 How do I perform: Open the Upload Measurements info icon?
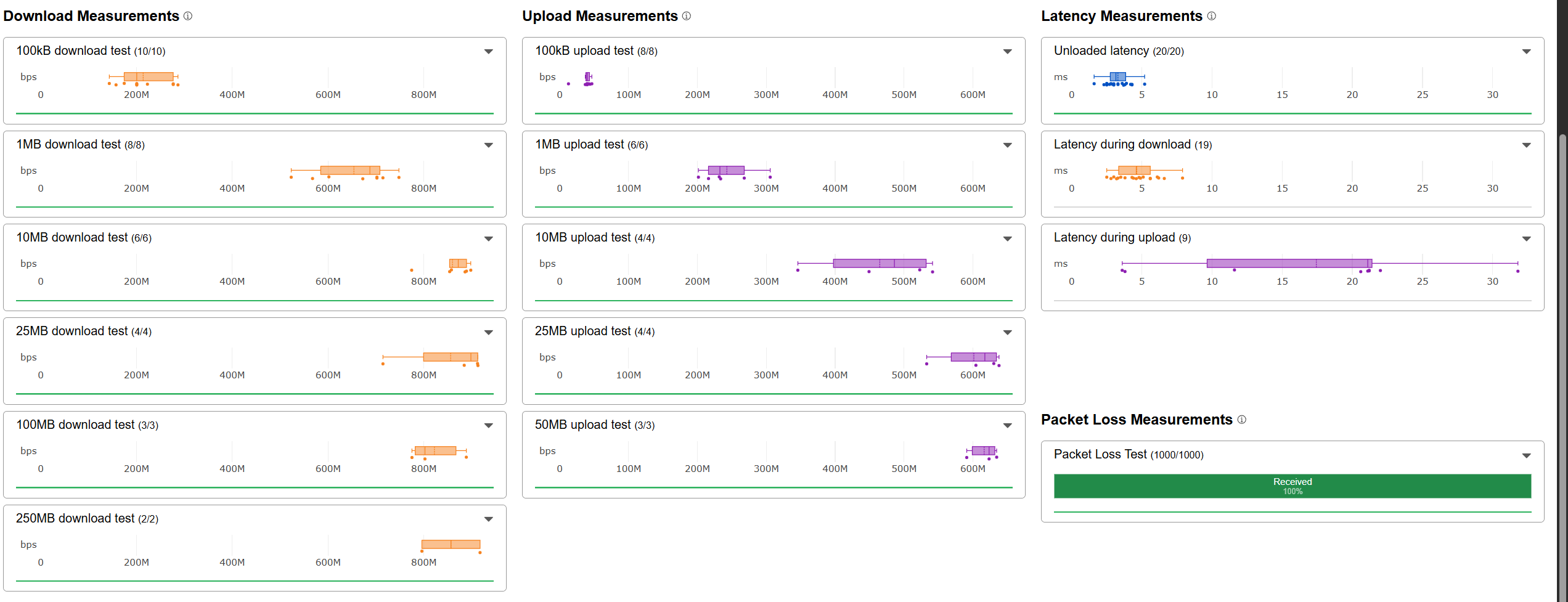687,16
